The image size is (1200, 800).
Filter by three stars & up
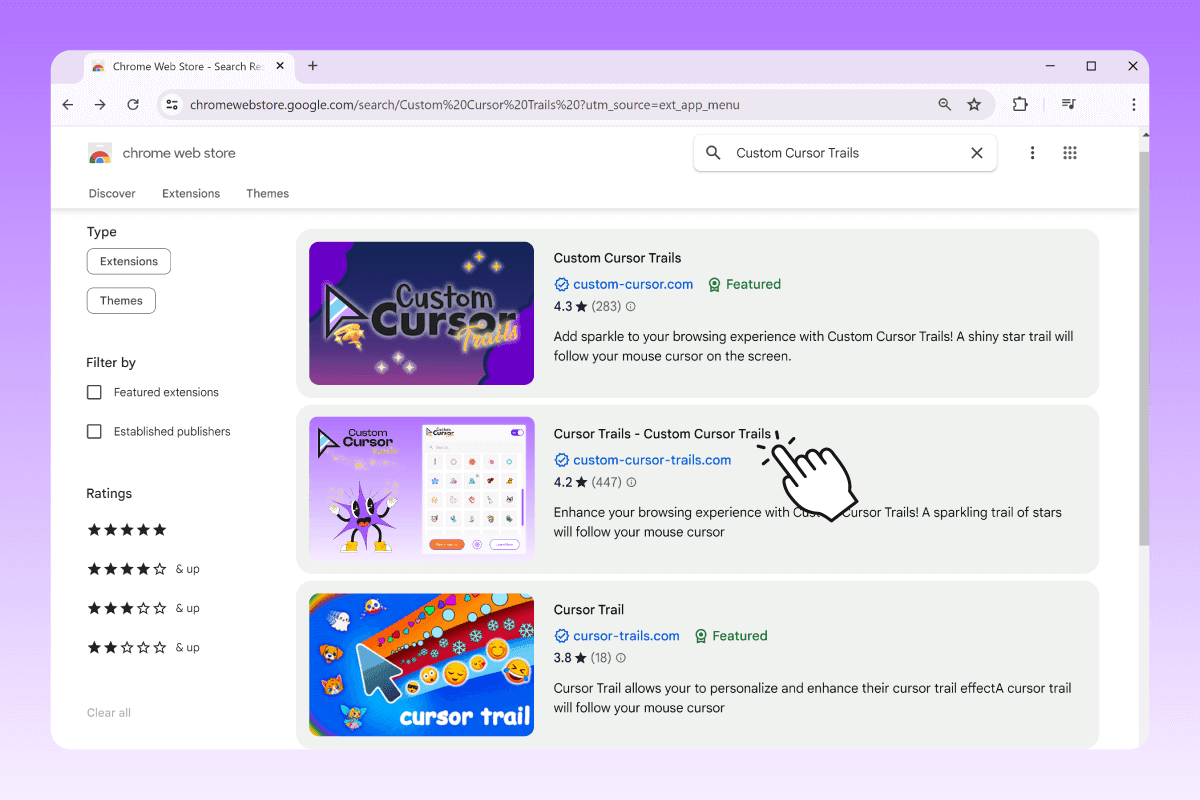(x=144, y=608)
